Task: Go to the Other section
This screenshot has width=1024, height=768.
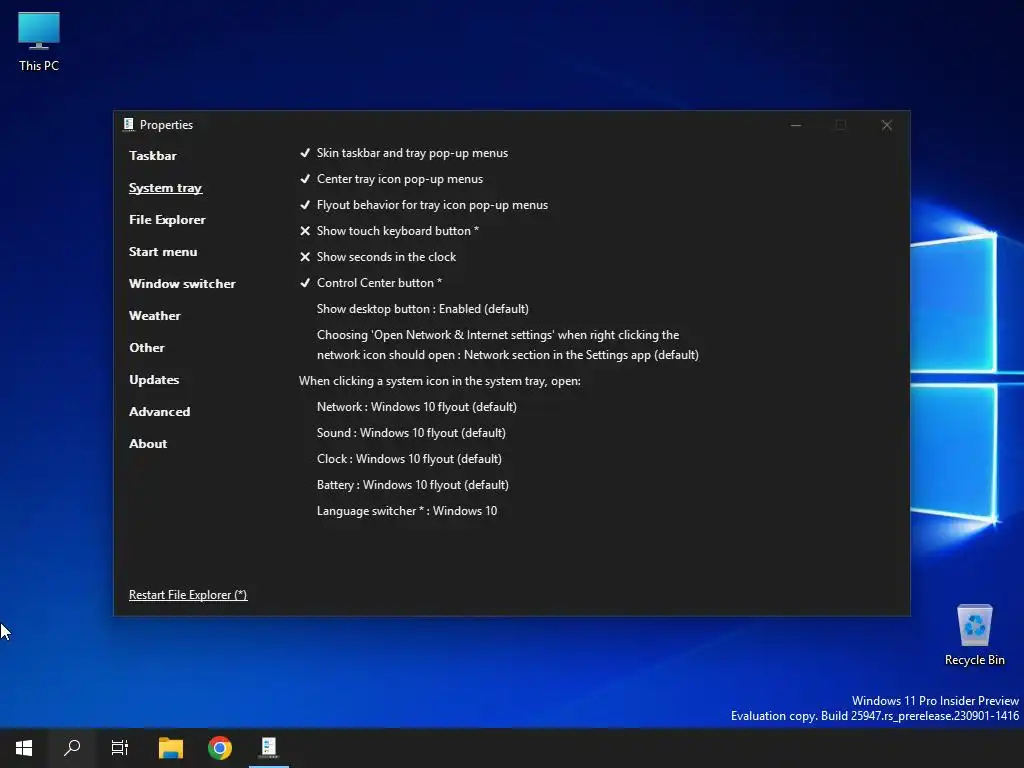Action: point(147,347)
